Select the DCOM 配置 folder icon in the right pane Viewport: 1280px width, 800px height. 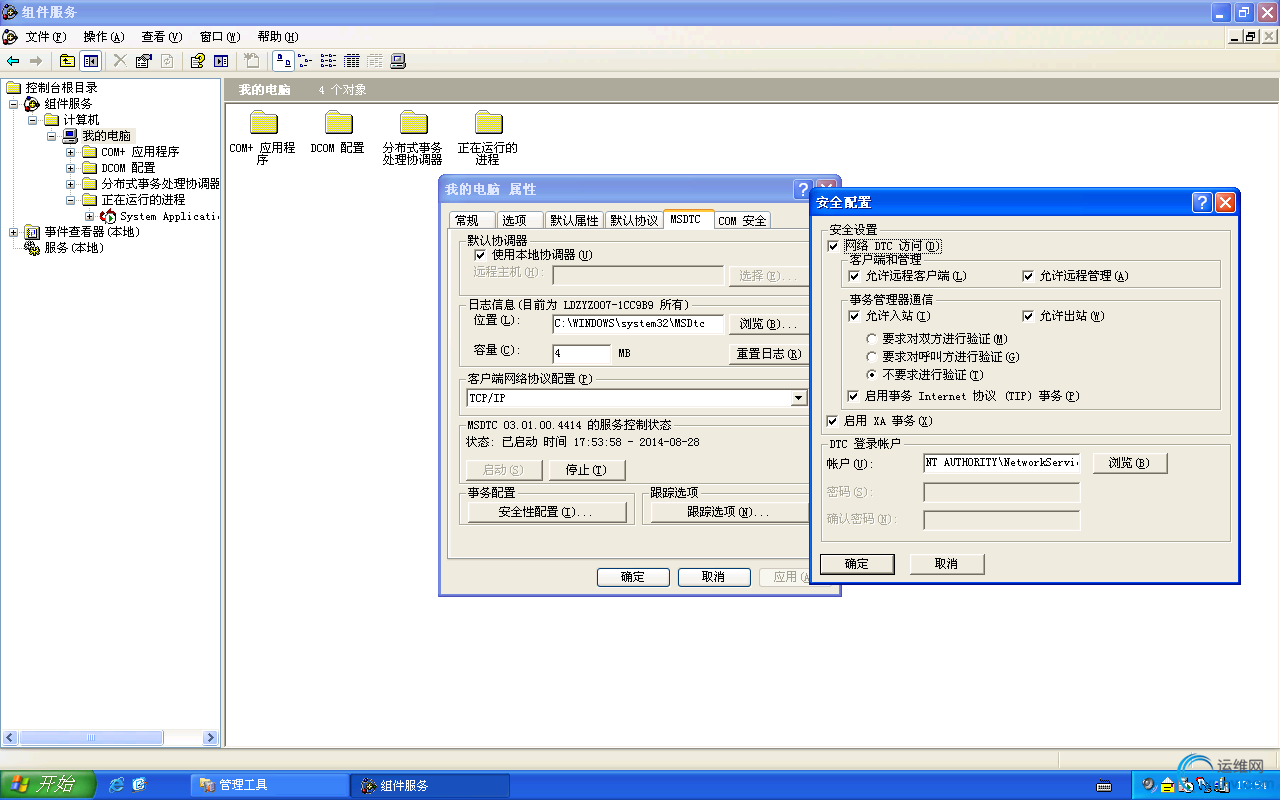tap(339, 122)
